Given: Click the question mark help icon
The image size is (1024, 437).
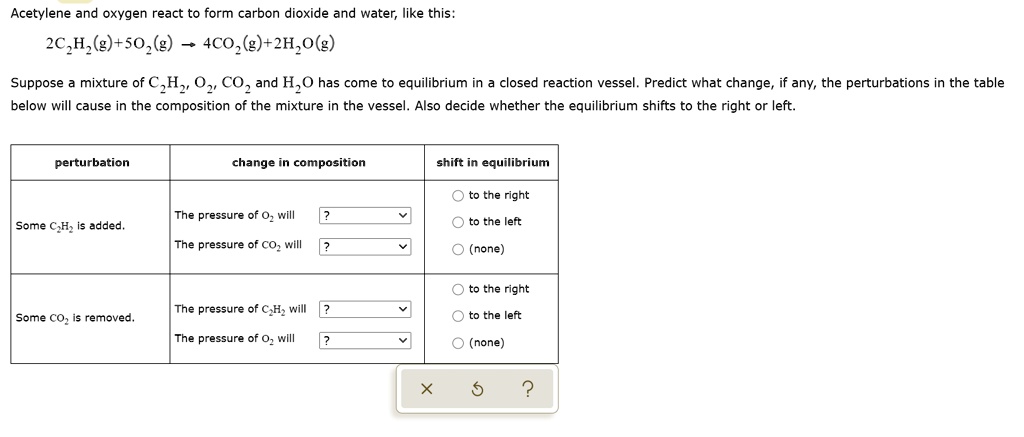Looking at the screenshot, I should pos(528,389).
